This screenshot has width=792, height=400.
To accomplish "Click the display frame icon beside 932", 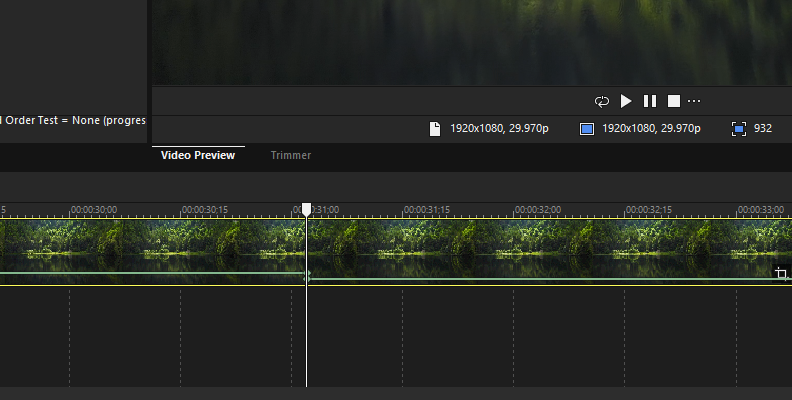I will [x=738, y=129].
